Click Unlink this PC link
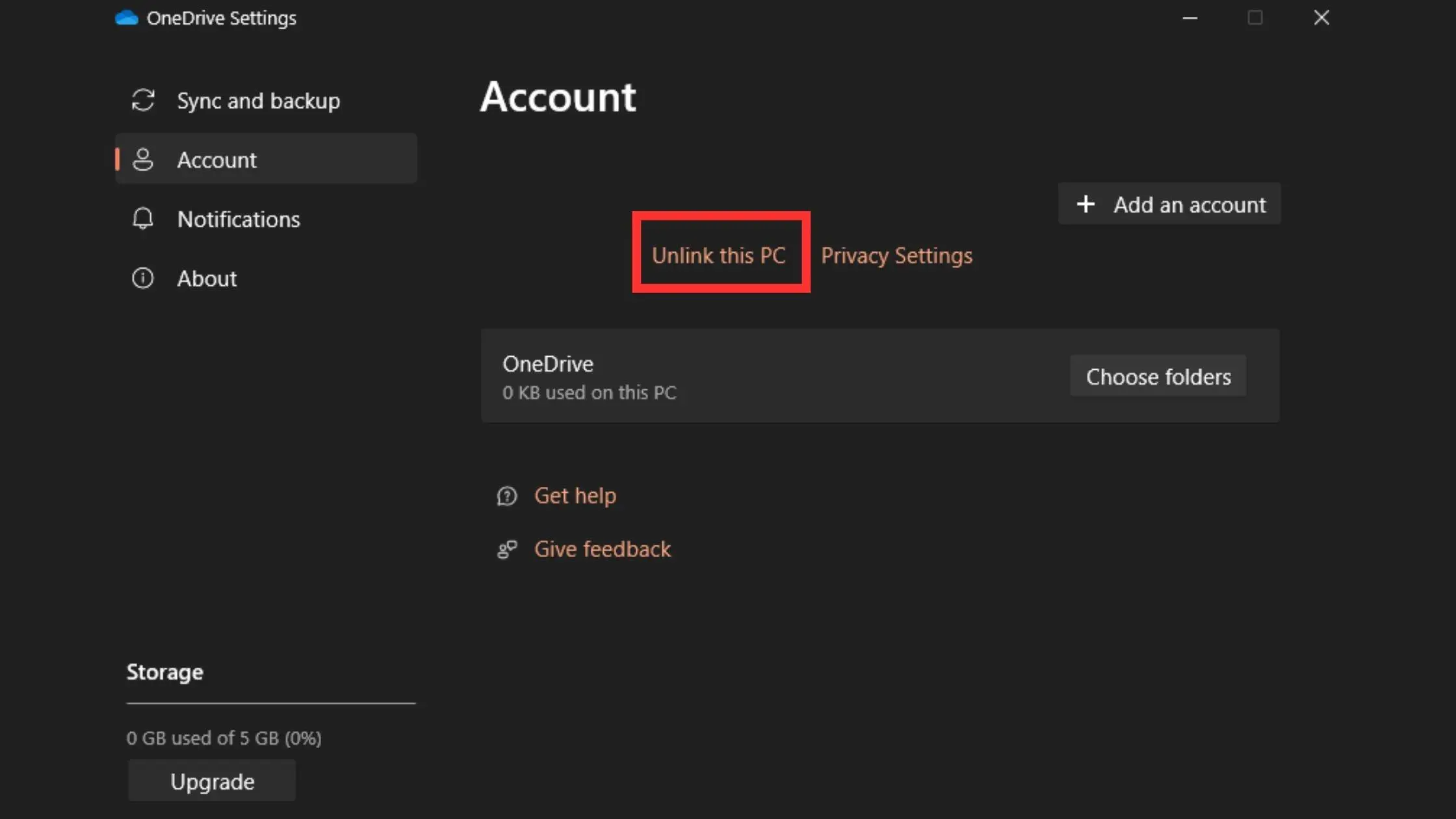This screenshot has height=819, width=1456. (719, 255)
